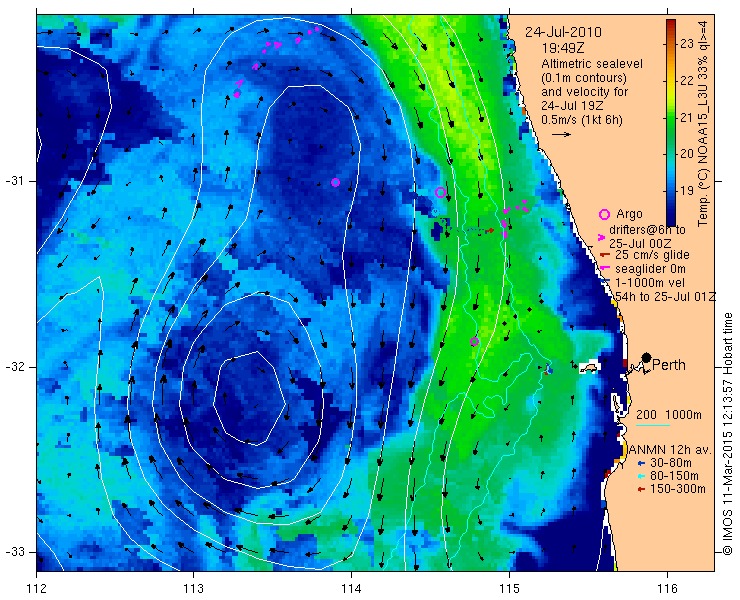Click the red glide arrow legend marker
The image size is (740, 600).
tap(604, 255)
